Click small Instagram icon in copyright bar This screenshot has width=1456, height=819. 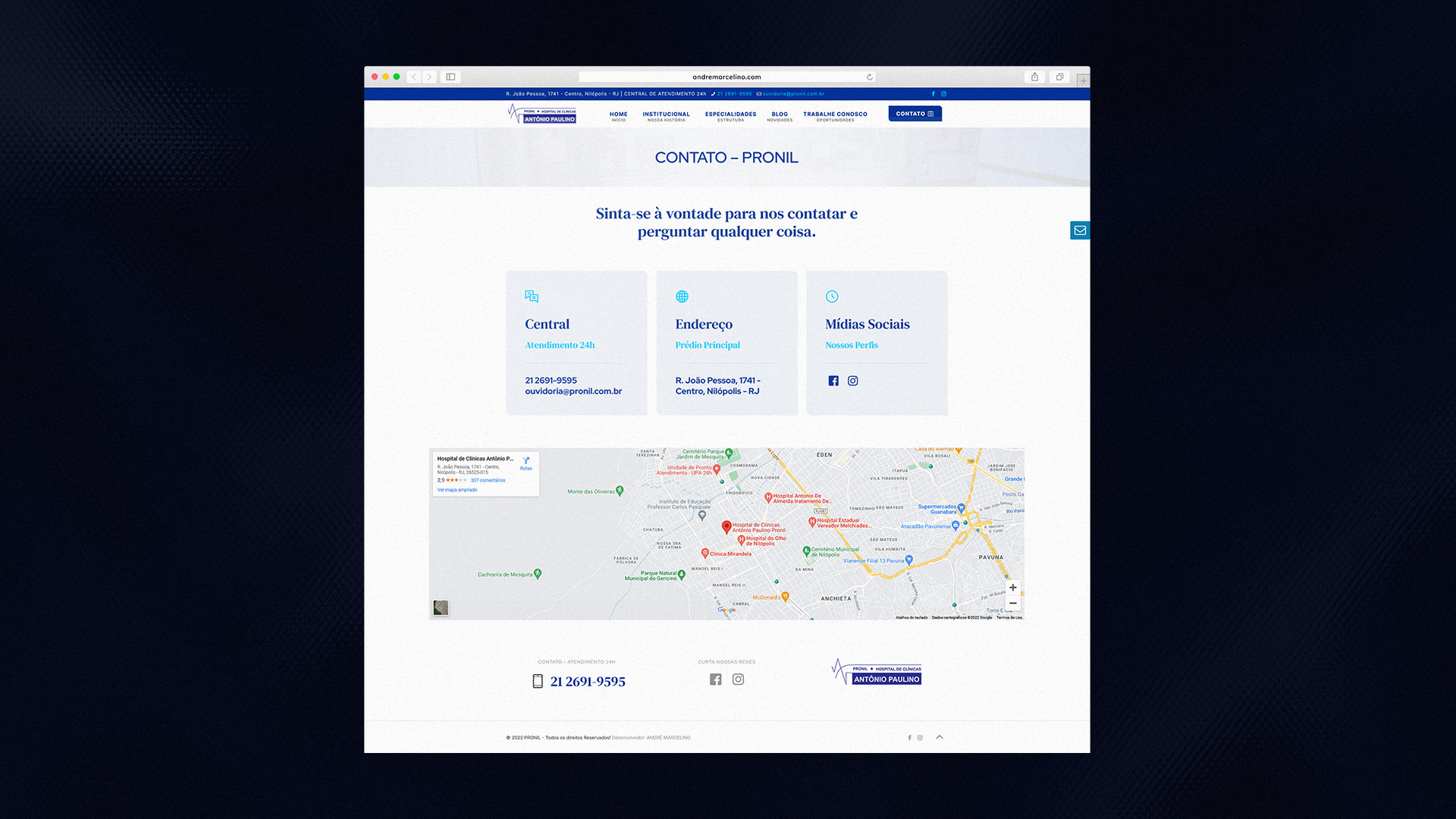coord(920,738)
